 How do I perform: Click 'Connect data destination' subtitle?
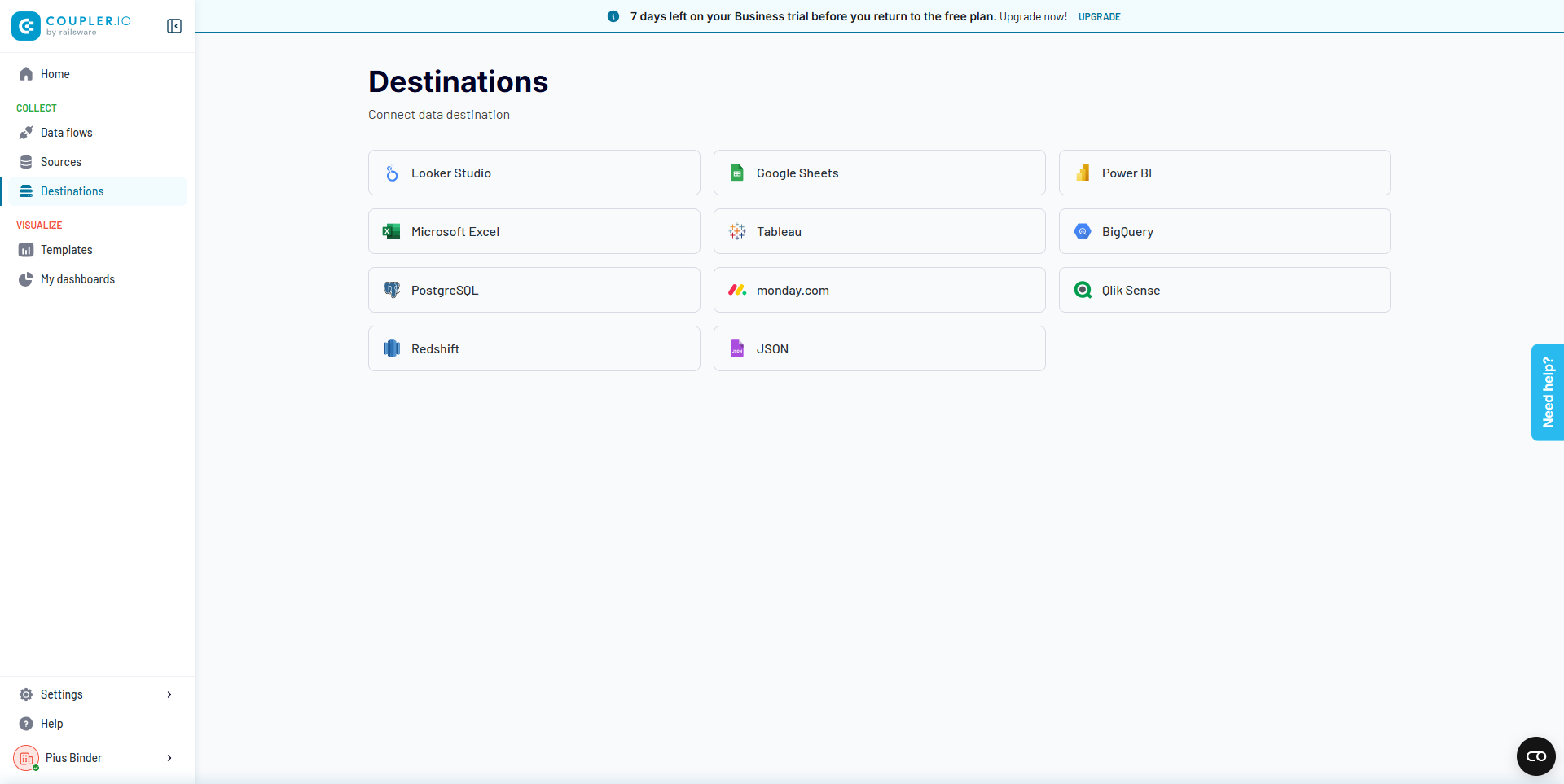tap(439, 115)
